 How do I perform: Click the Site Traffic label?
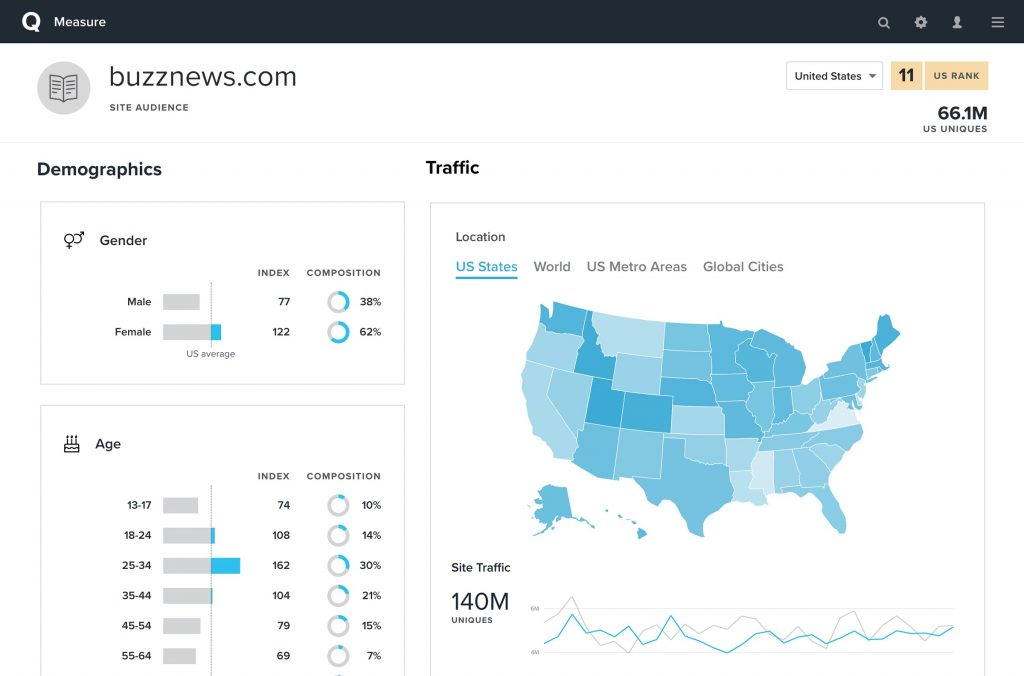[481, 568]
